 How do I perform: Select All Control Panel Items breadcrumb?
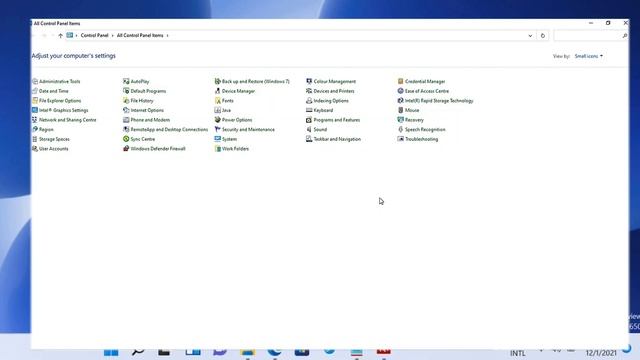[140, 36]
